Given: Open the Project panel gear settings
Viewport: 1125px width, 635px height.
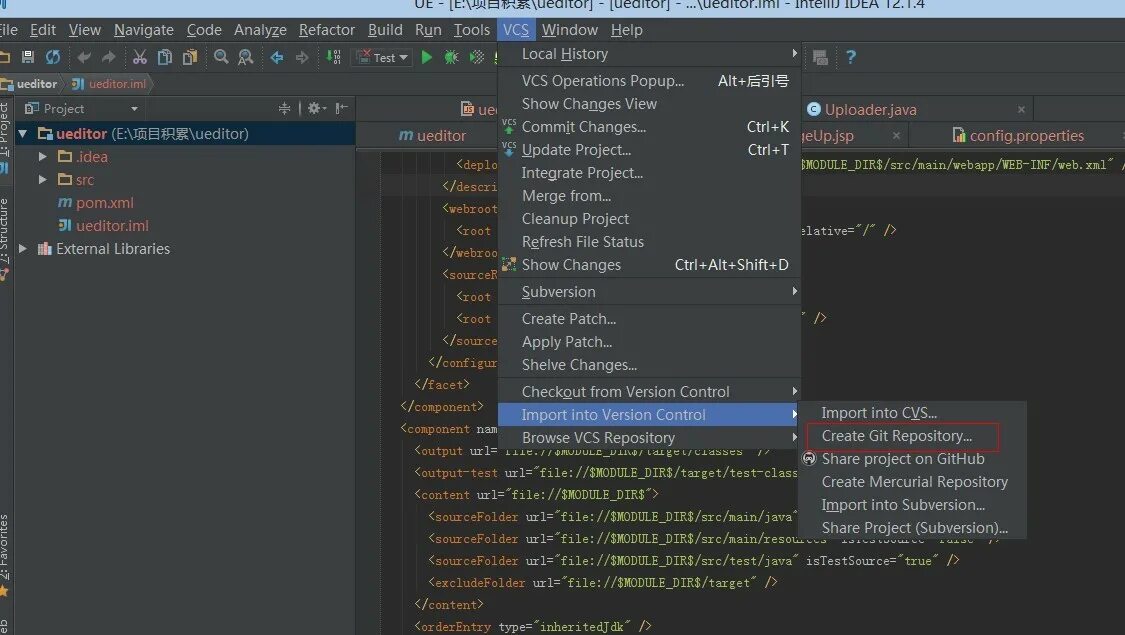Looking at the screenshot, I should (316, 108).
